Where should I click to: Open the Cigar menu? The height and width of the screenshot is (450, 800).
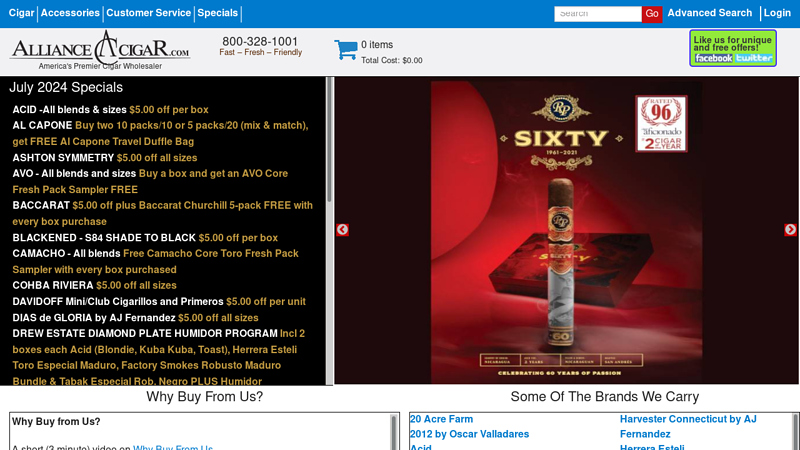pos(21,13)
